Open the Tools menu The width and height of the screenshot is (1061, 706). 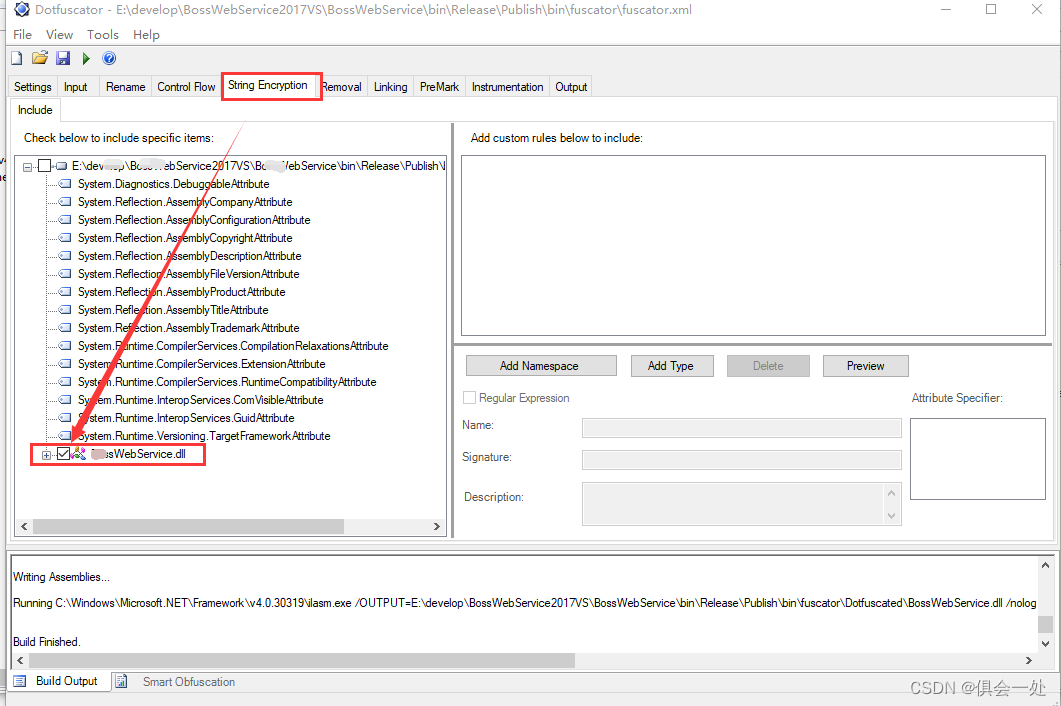click(x=102, y=35)
